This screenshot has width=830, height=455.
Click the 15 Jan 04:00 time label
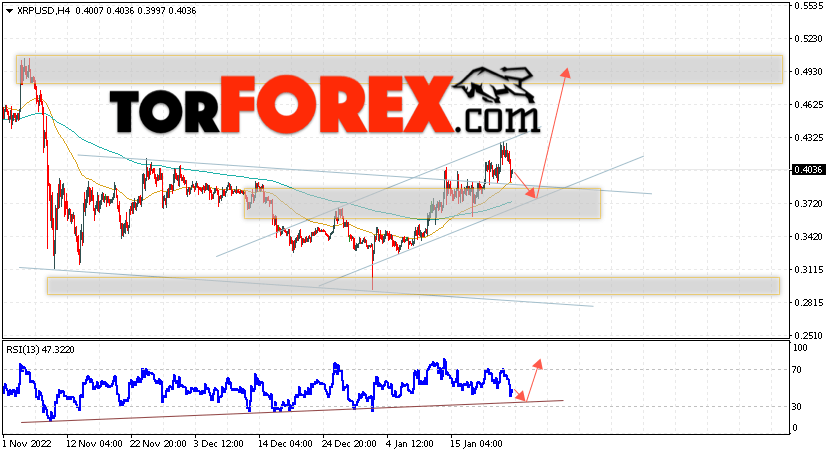pyautogui.click(x=476, y=443)
